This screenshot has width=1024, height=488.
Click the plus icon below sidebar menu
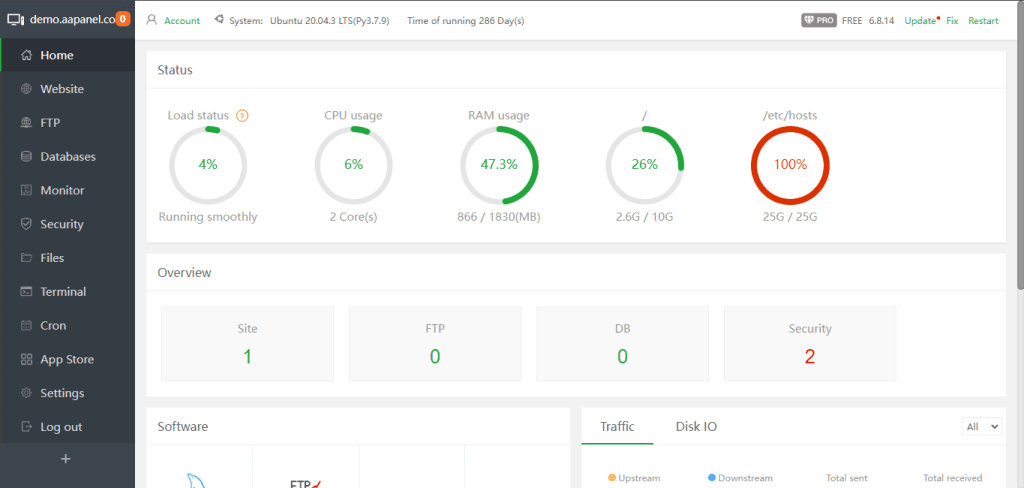tap(65, 459)
